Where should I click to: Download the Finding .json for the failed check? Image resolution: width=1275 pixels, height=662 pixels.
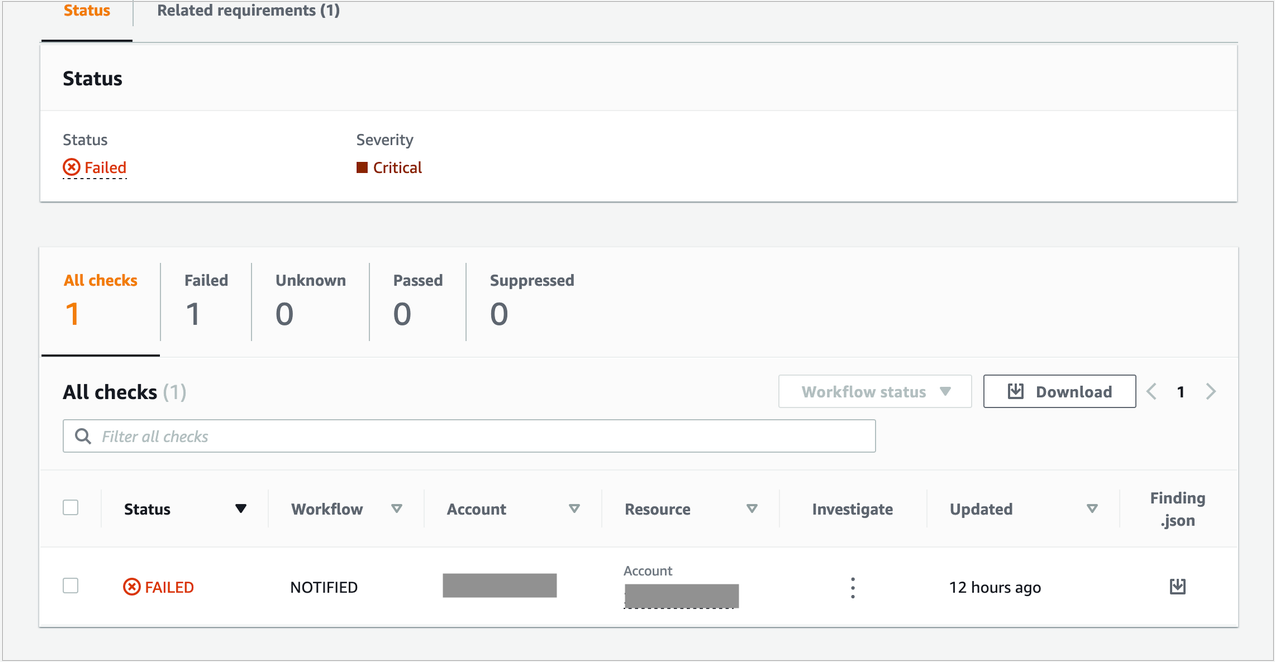pos(1177,586)
